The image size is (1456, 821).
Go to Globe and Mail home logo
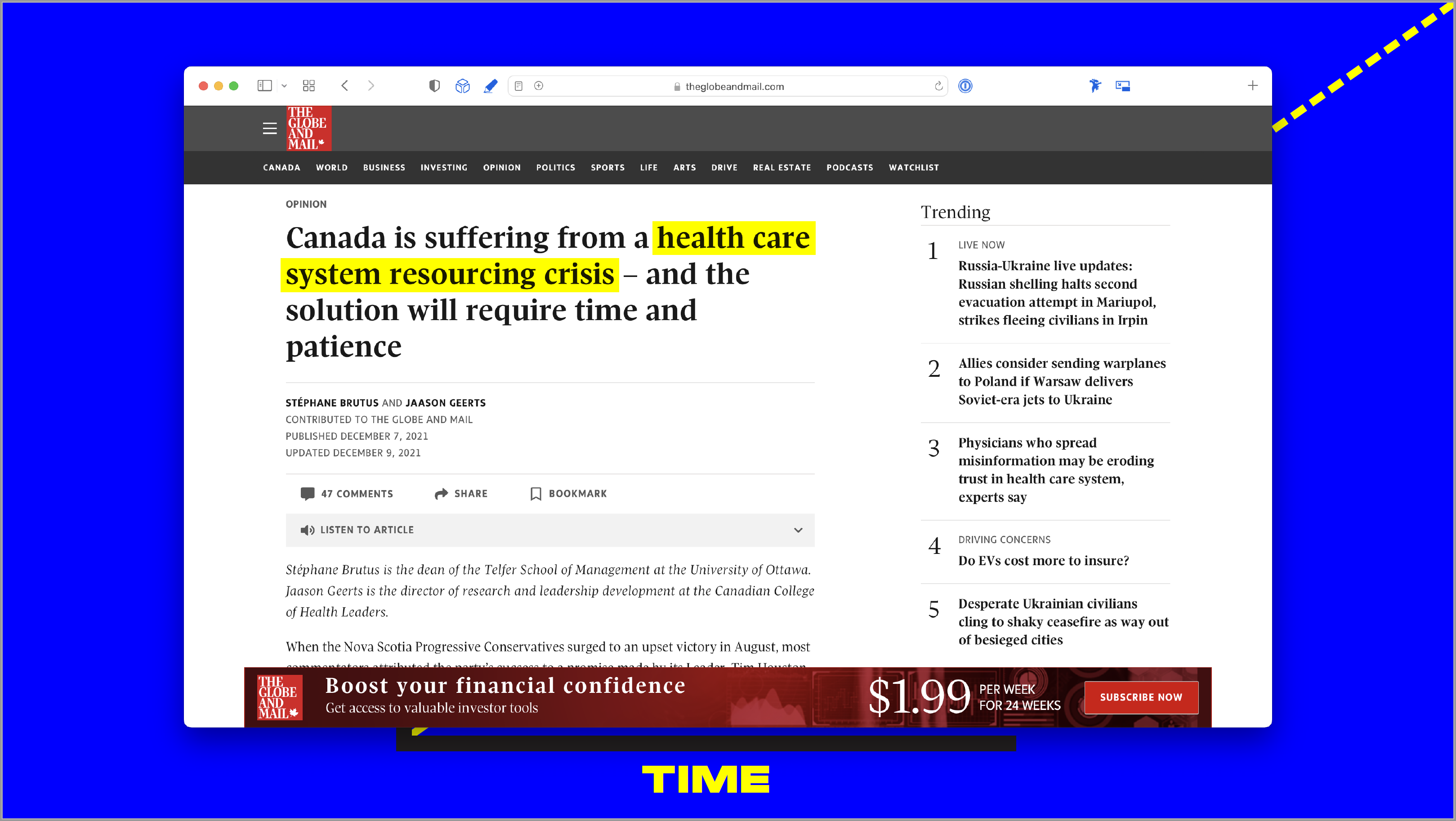(x=308, y=128)
